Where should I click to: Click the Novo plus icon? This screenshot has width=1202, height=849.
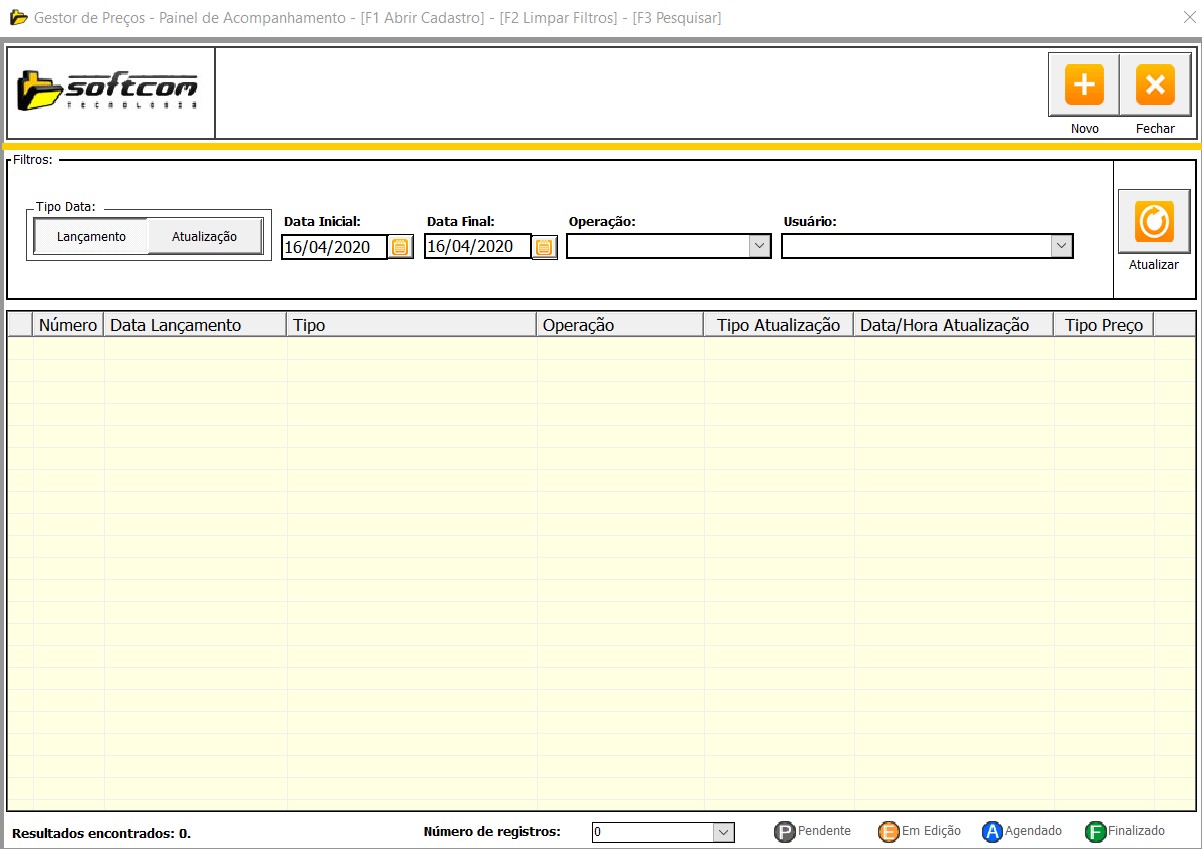pos(1083,85)
